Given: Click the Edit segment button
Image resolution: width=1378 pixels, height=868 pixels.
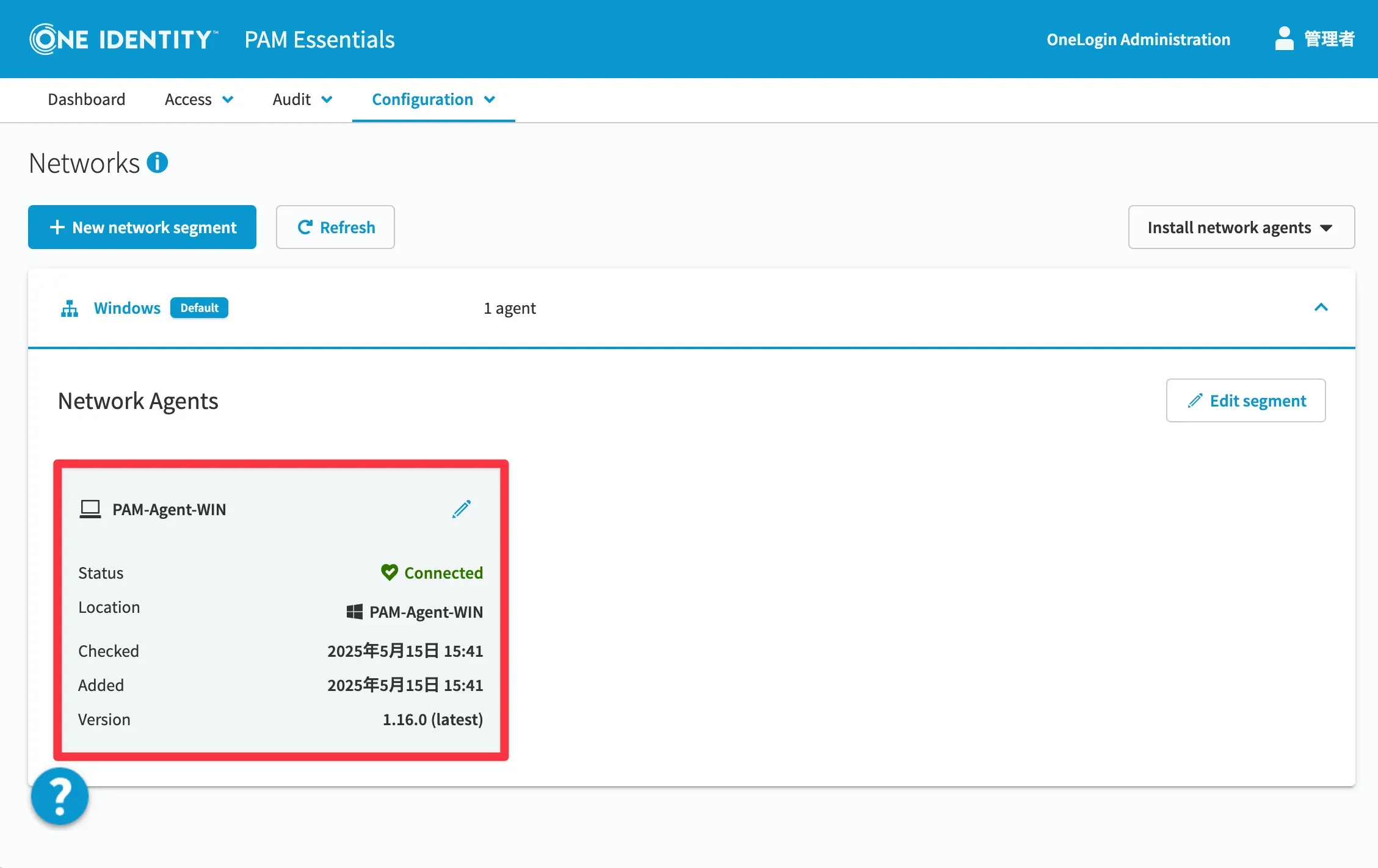Looking at the screenshot, I should pos(1246,400).
